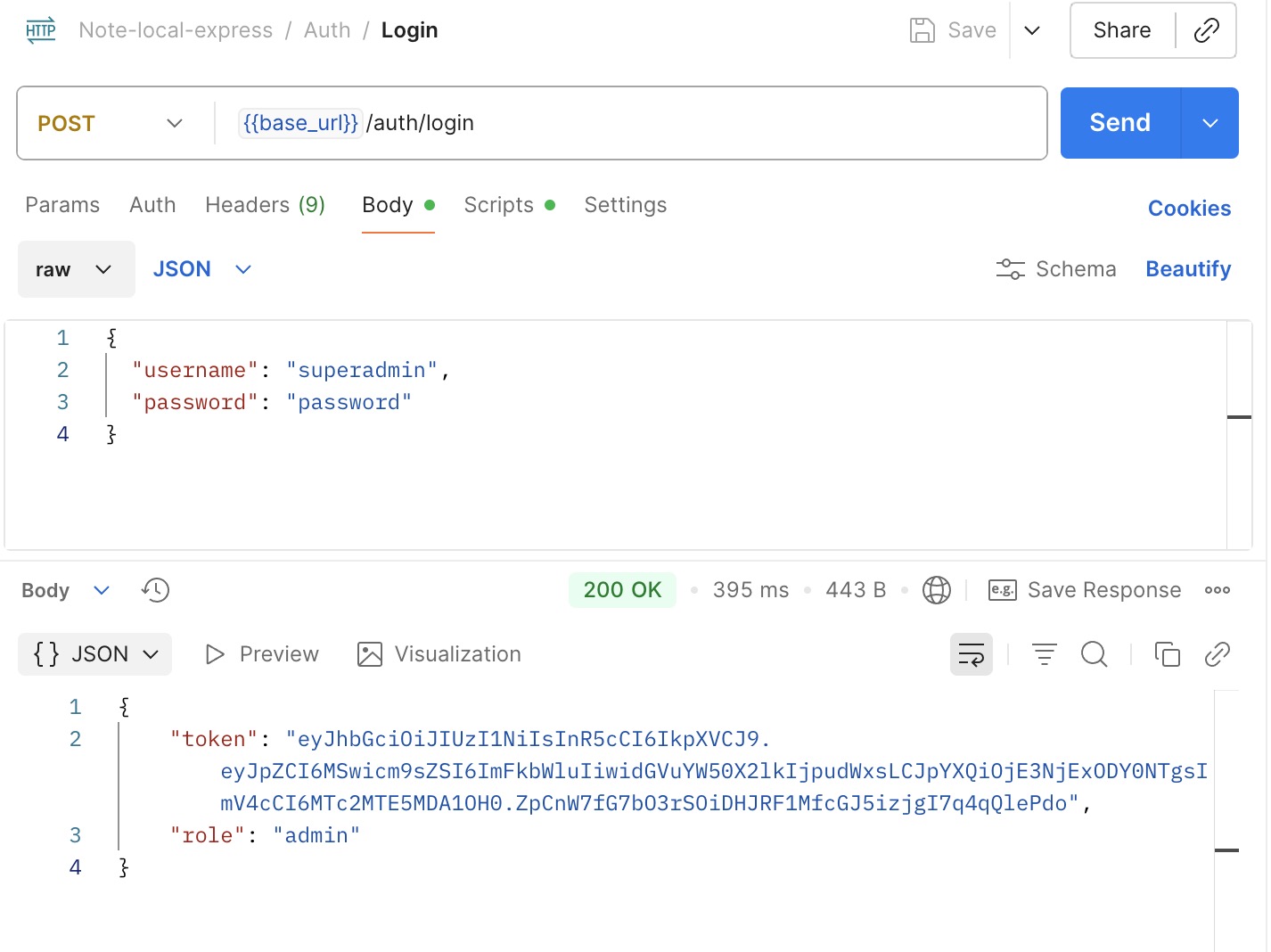
Task: Open the three-dot response options menu
Action: pos(1217,590)
